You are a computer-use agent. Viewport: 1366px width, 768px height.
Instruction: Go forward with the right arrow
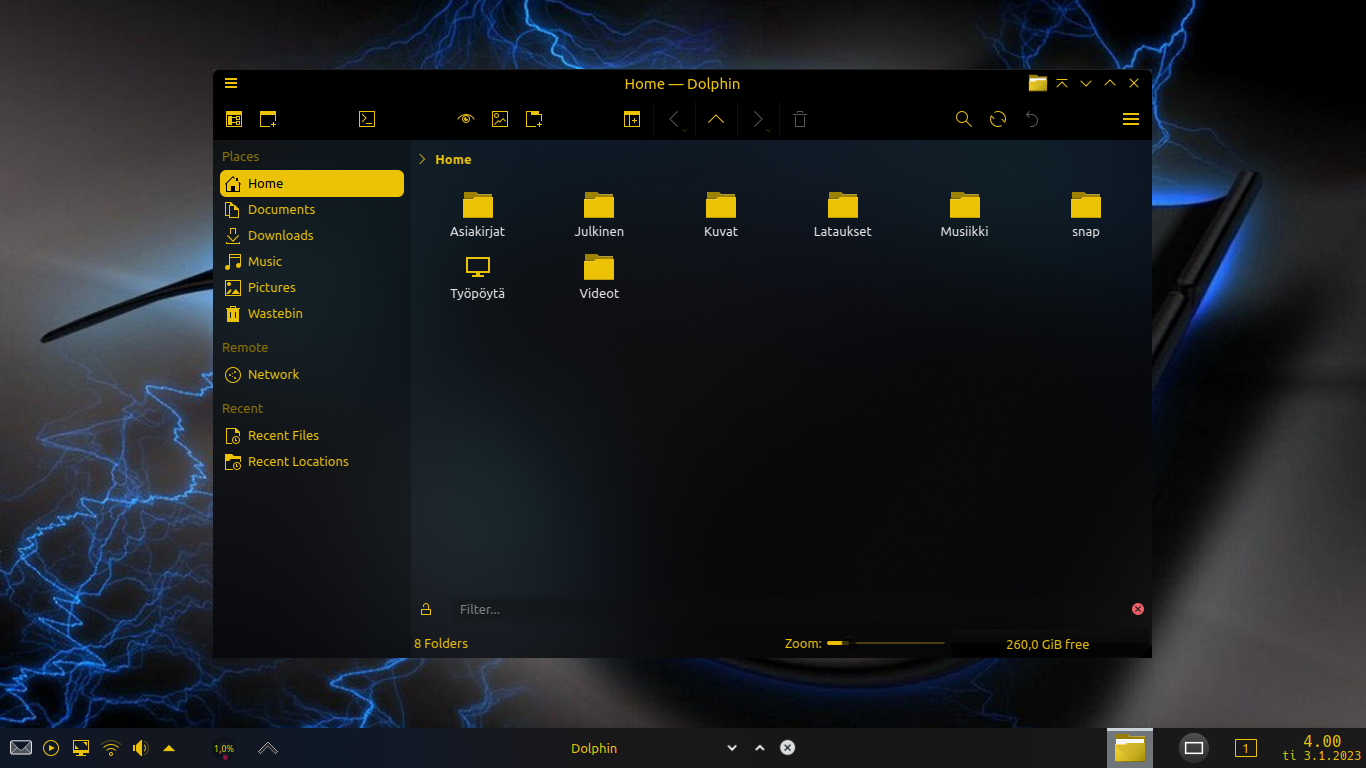tap(759, 120)
